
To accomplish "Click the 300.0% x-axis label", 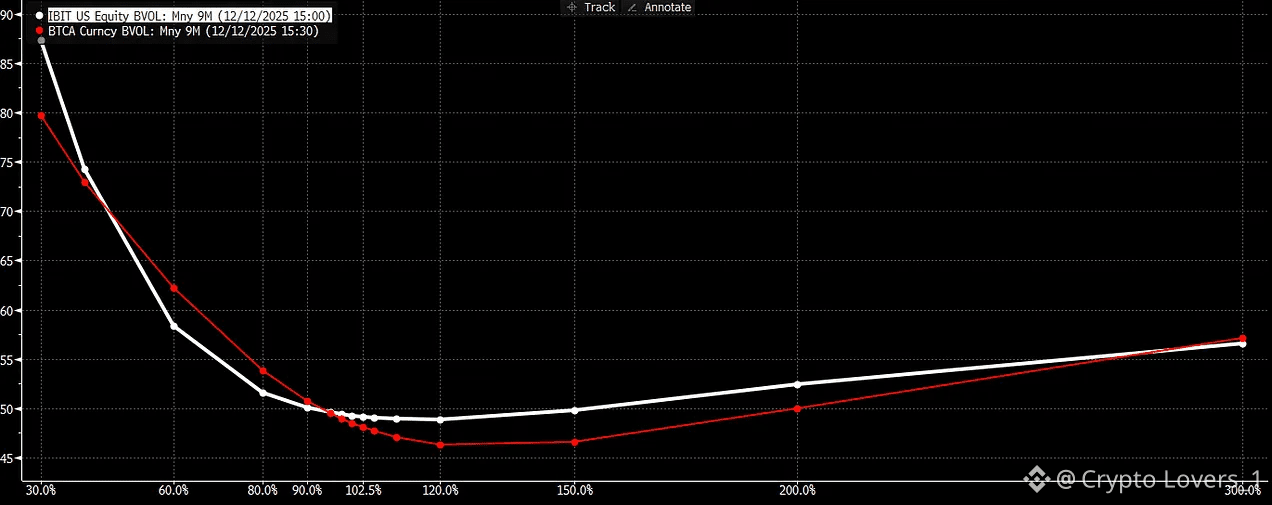I will click(1242, 490).
